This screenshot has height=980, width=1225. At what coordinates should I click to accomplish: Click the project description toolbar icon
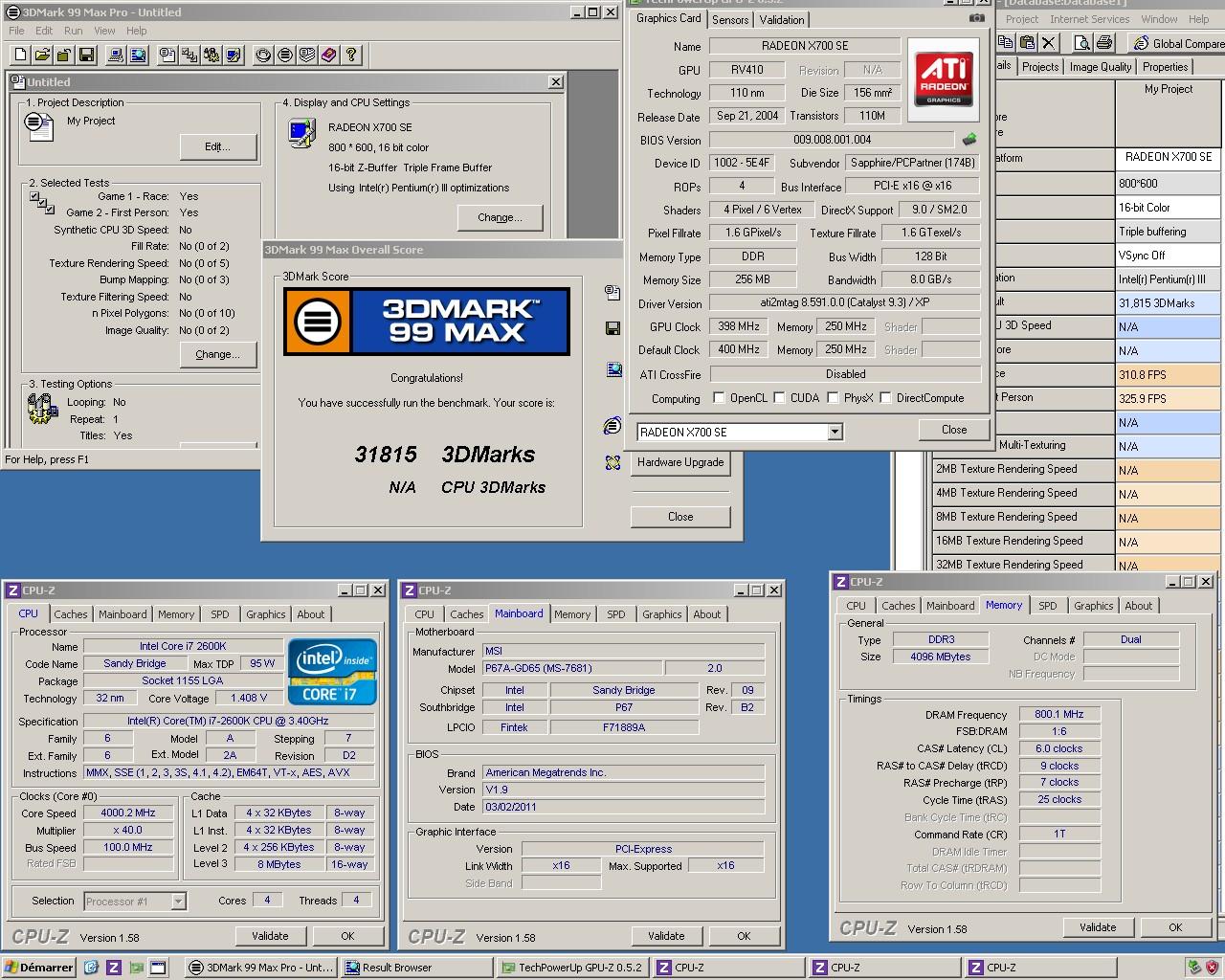(167, 55)
